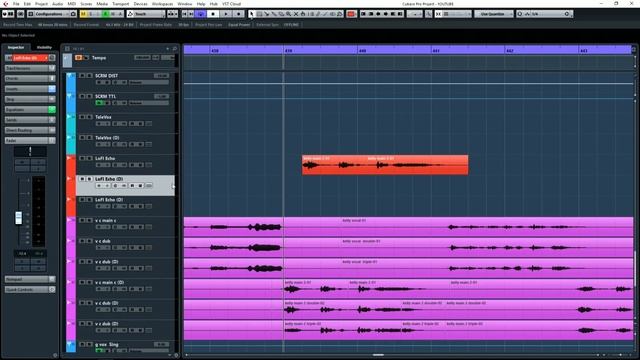Go to next marker transport button

[x=191, y=14]
